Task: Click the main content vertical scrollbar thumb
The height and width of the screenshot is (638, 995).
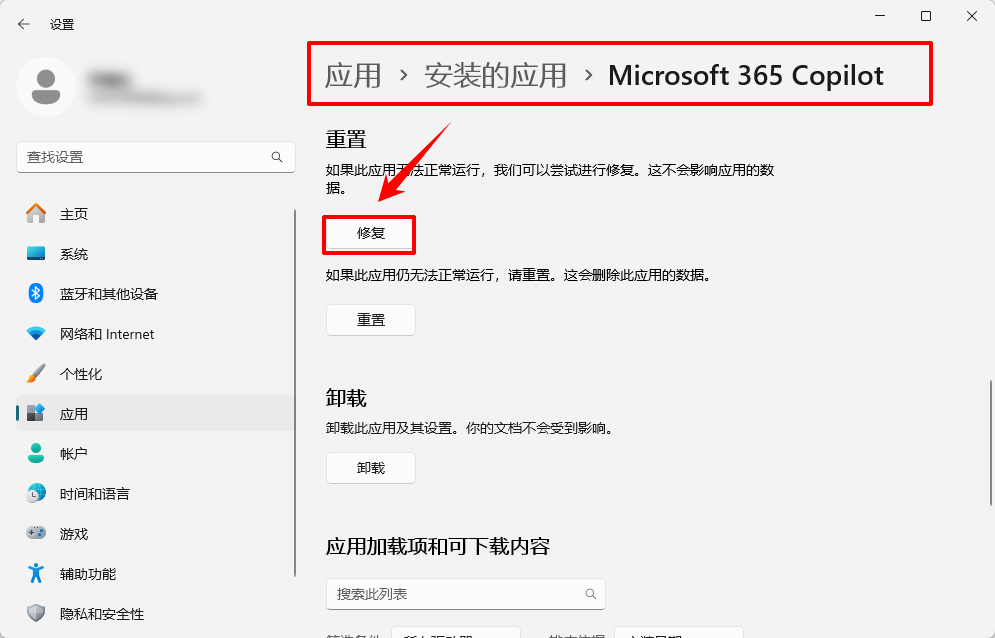Action: pyautogui.click(x=990, y=443)
